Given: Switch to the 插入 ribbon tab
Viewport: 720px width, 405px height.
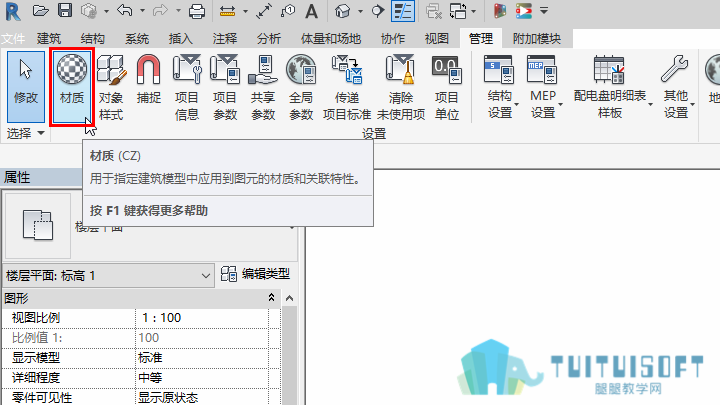Looking at the screenshot, I should click(x=180, y=39).
